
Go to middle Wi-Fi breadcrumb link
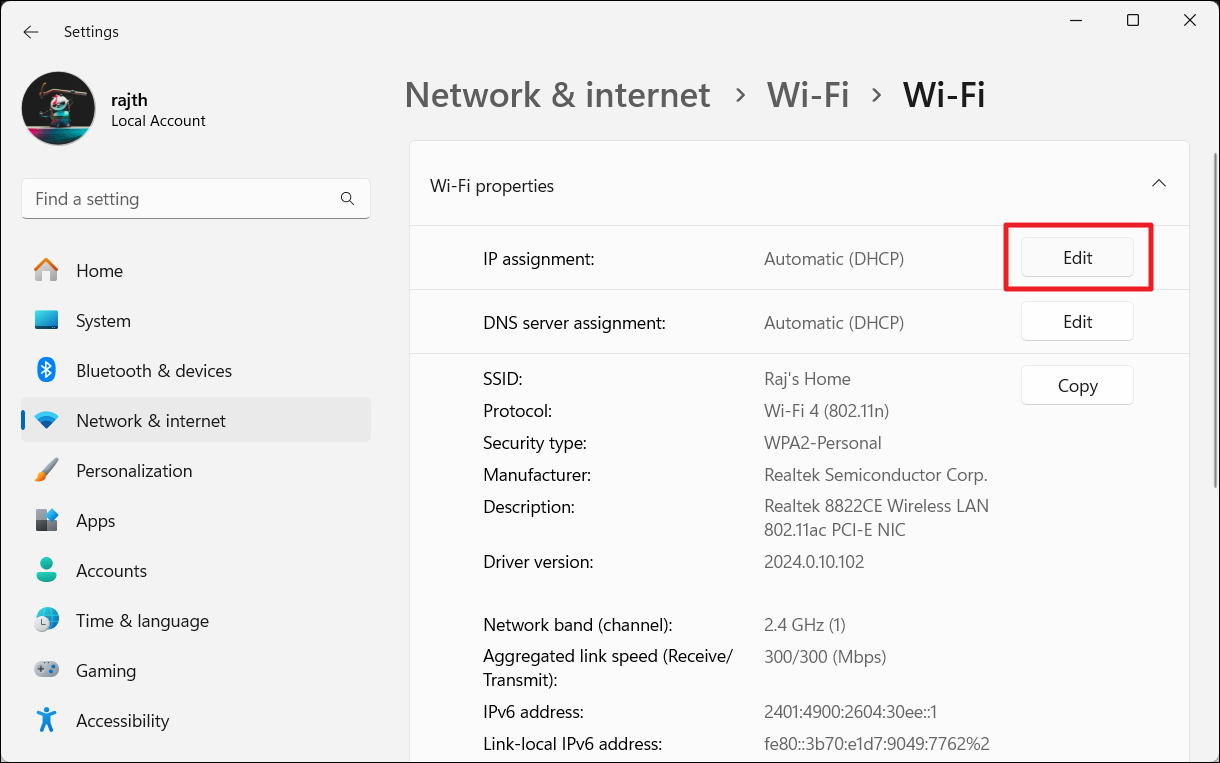coord(807,95)
